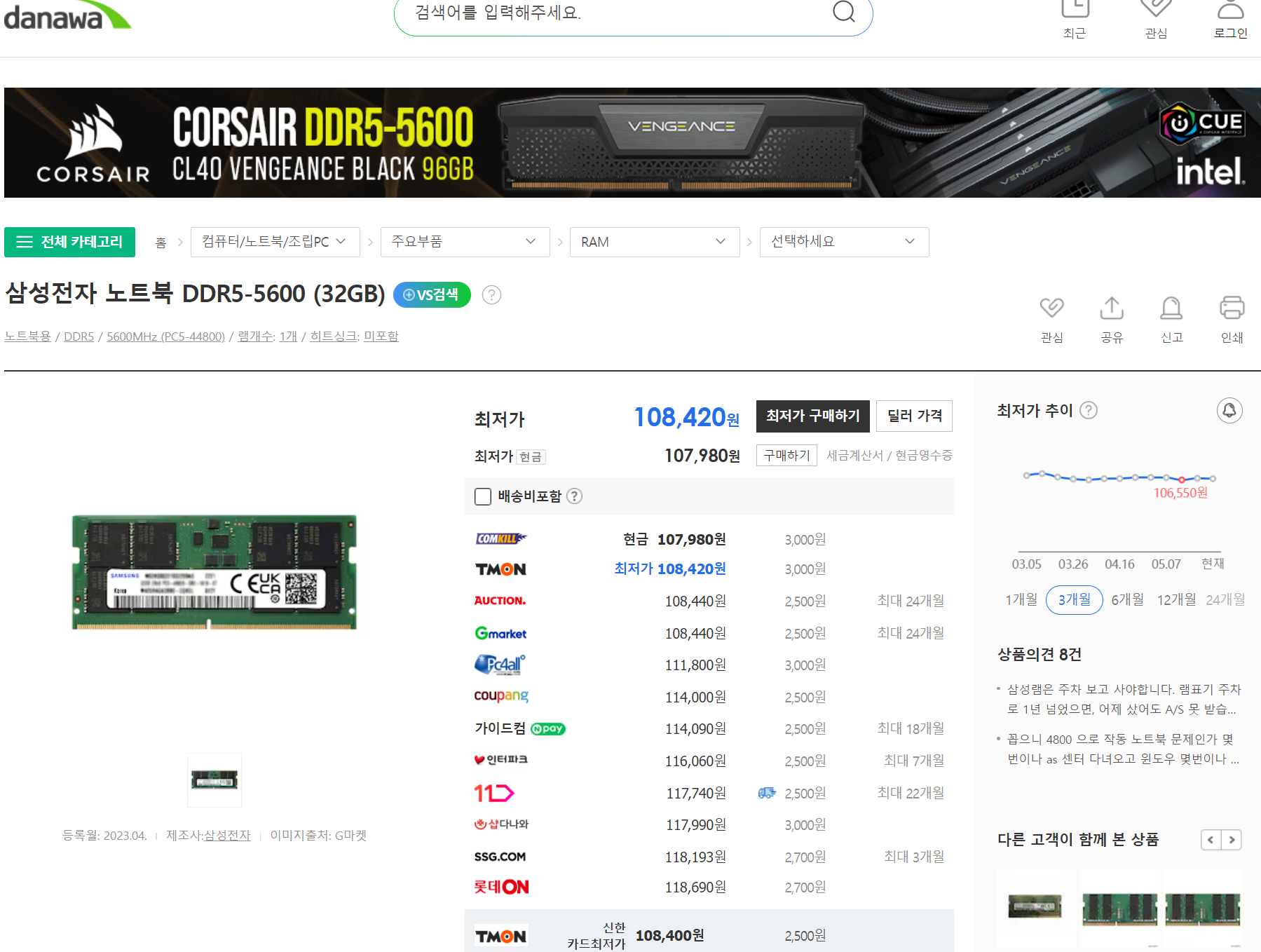1261x952 pixels.
Task: Click the price alert bell icon
Action: coord(1229,410)
